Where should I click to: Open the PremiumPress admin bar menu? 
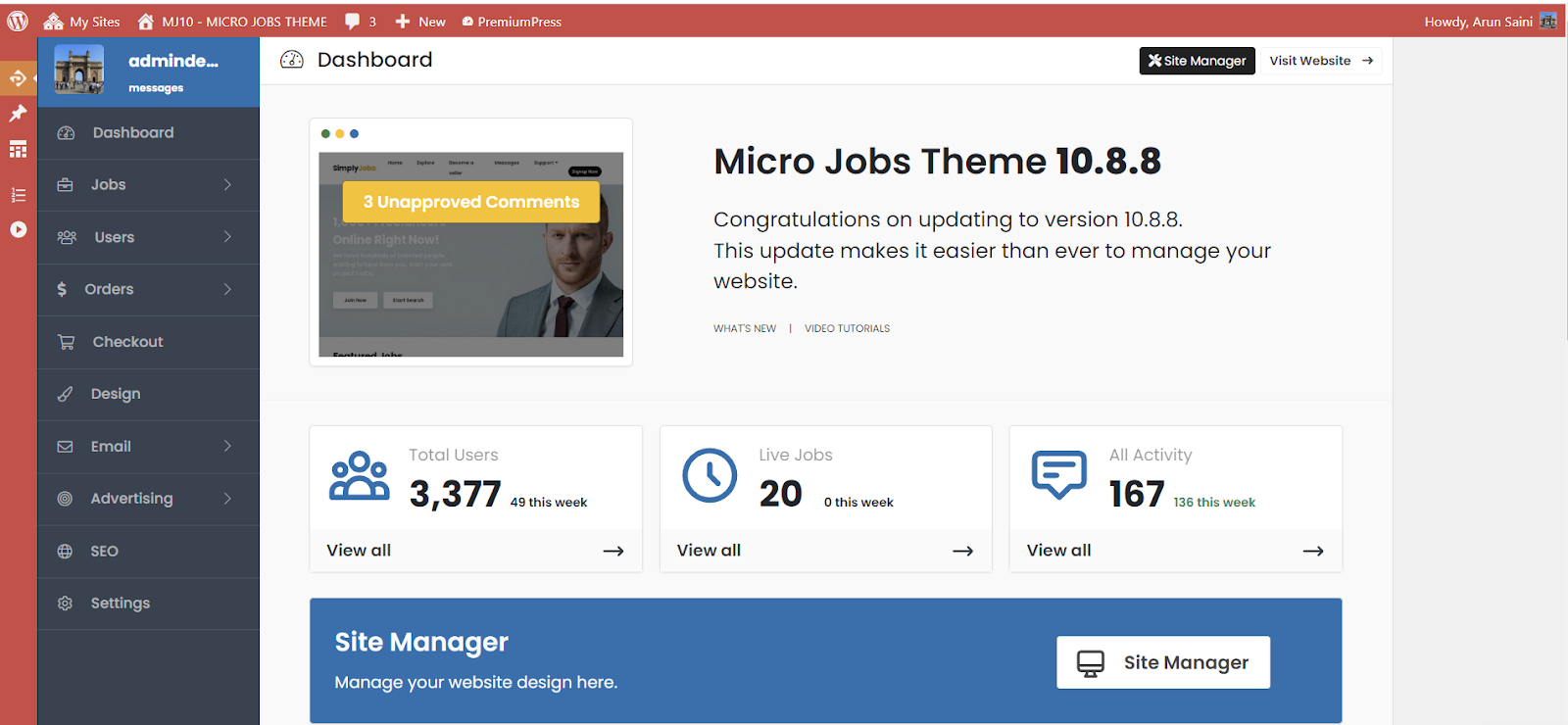(512, 22)
